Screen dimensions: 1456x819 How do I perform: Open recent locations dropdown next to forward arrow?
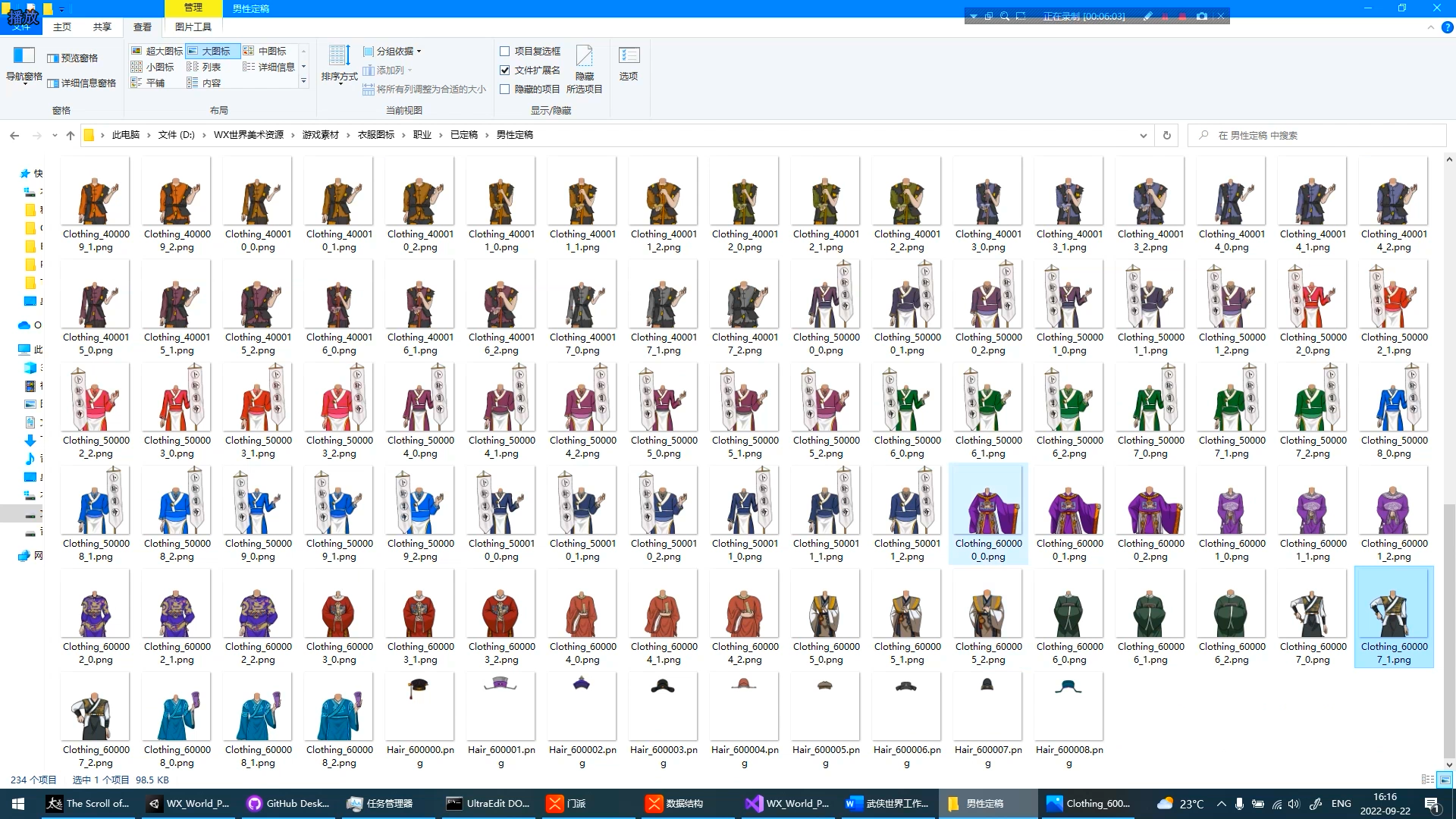tap(55, 135)
